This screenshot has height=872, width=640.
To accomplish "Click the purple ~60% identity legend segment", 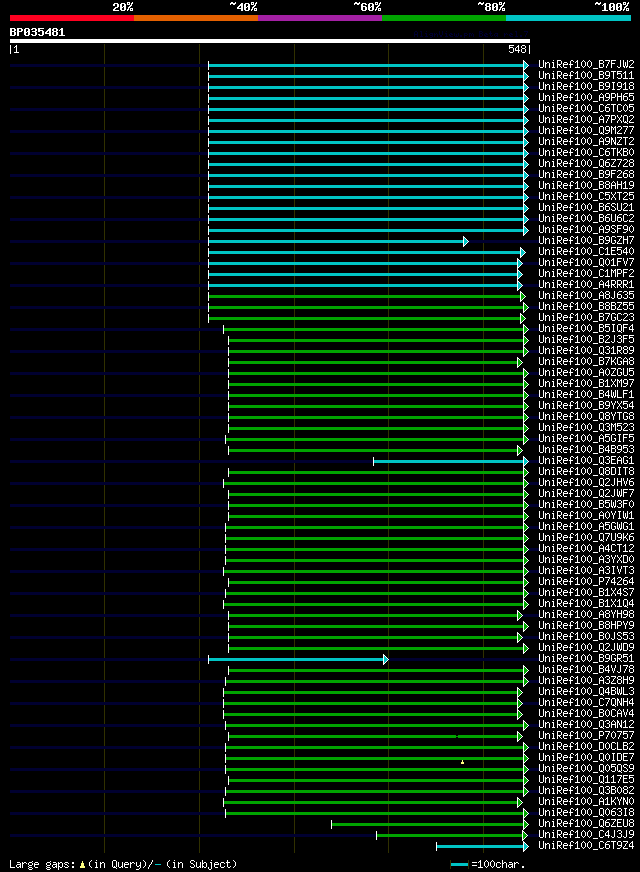I will click(320, 18).
